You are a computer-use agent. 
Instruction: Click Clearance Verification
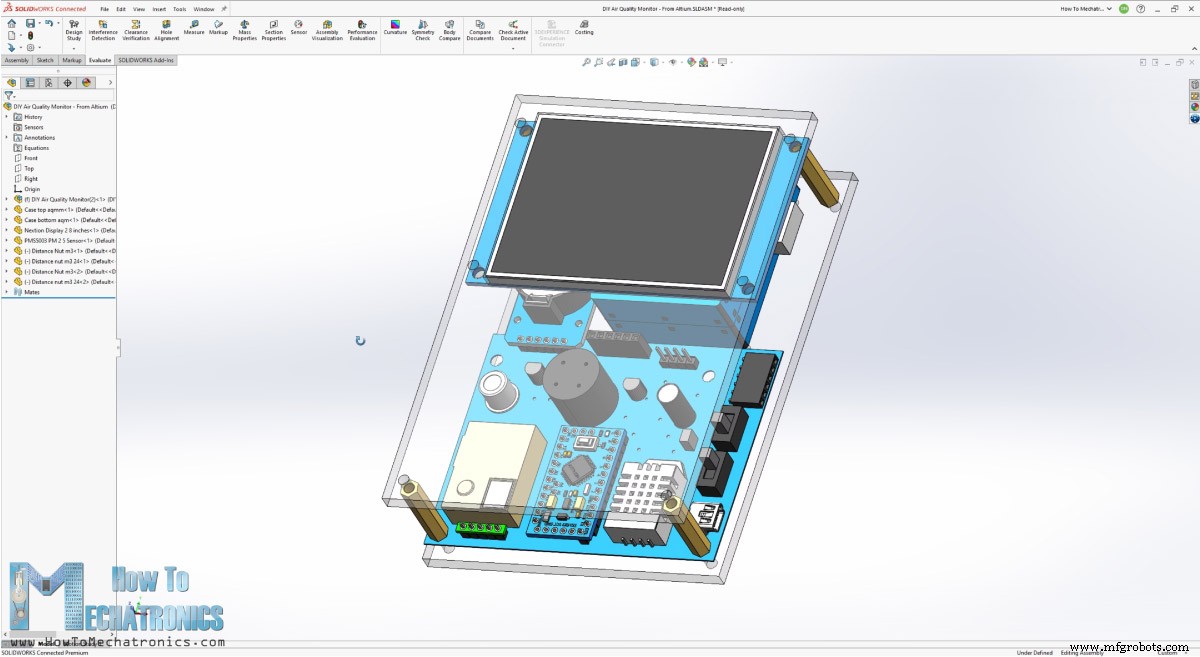point(136,30)
